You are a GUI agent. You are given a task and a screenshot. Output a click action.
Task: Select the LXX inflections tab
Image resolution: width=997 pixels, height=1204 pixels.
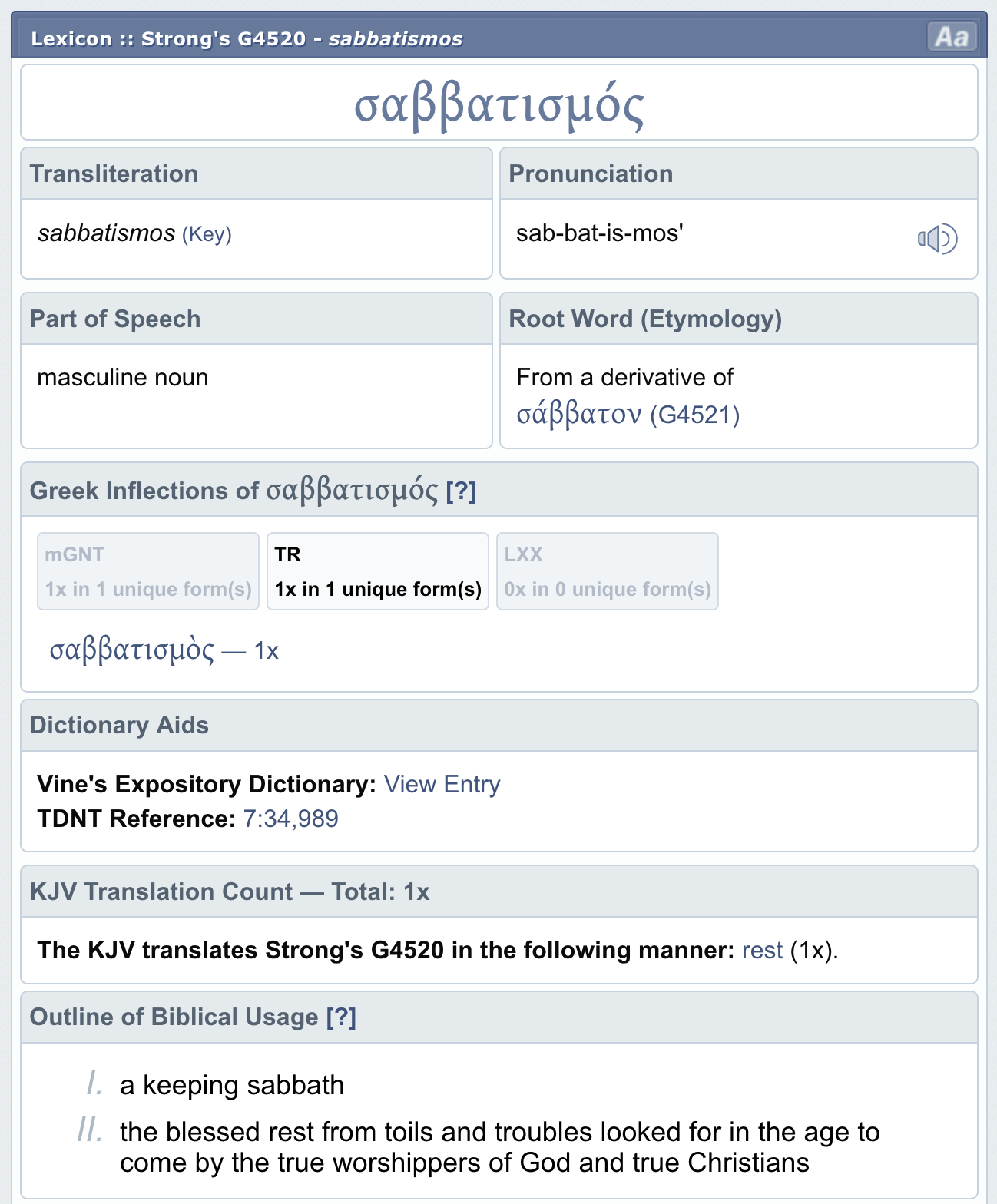[x=607, y=571]
